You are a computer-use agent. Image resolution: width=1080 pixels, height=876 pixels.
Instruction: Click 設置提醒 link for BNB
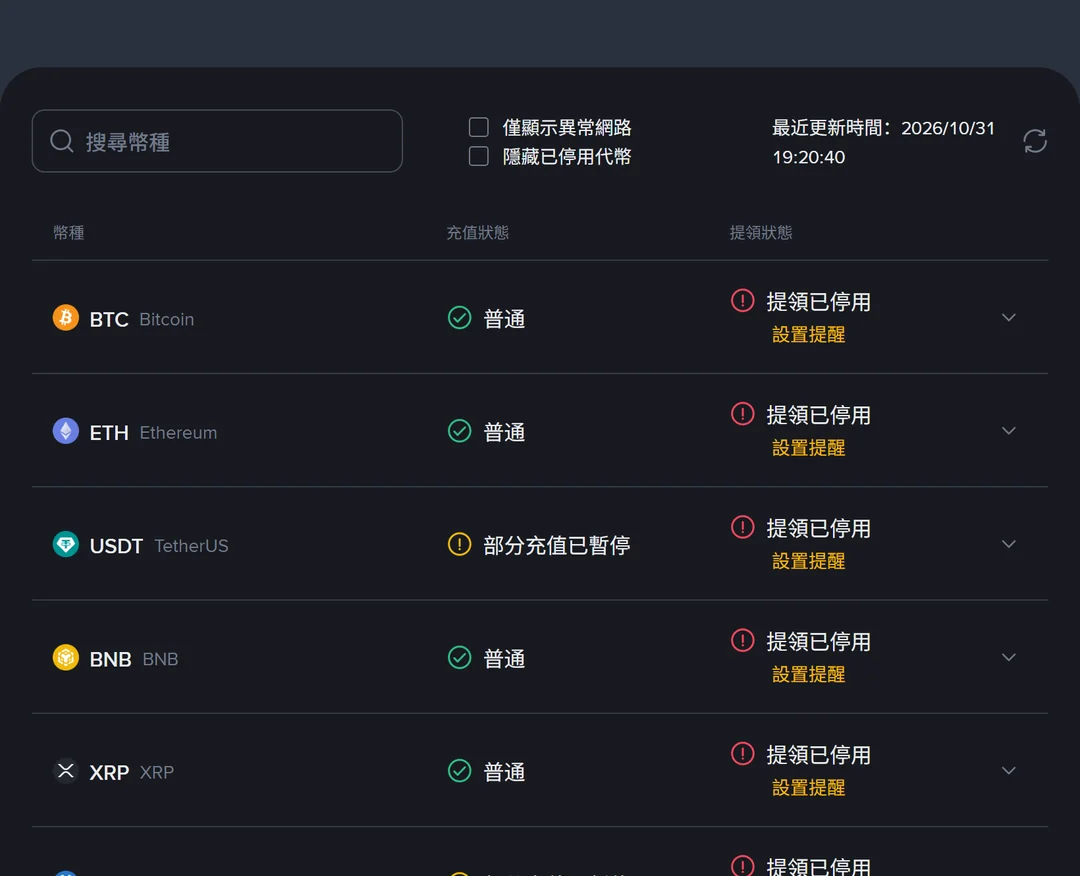coord(809,675)
